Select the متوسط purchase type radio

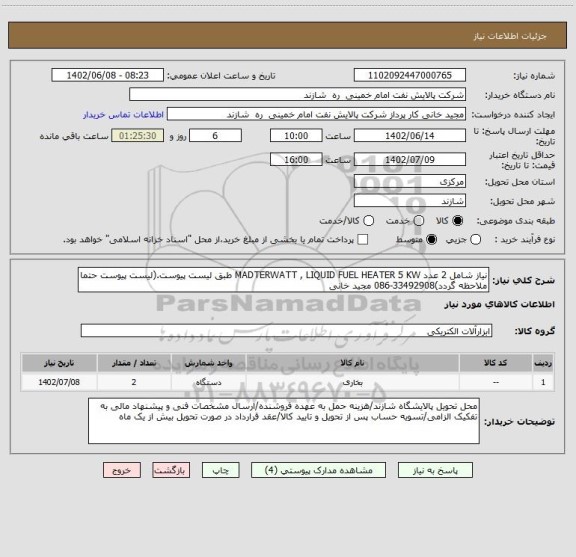(x=431, y=240)
